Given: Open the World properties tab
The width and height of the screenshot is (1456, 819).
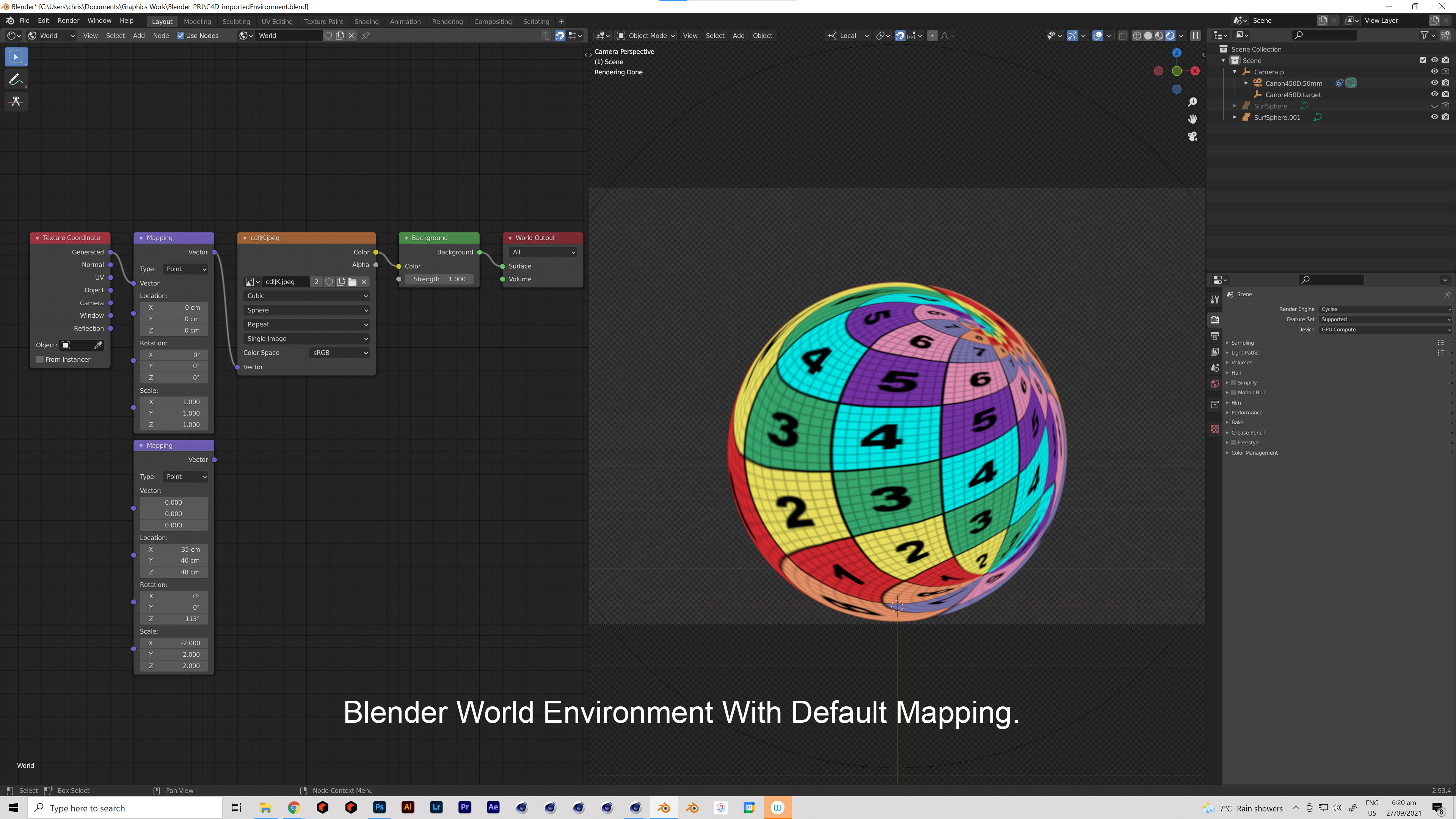Looking at the screenshot, I should (x=1214, y=384).
